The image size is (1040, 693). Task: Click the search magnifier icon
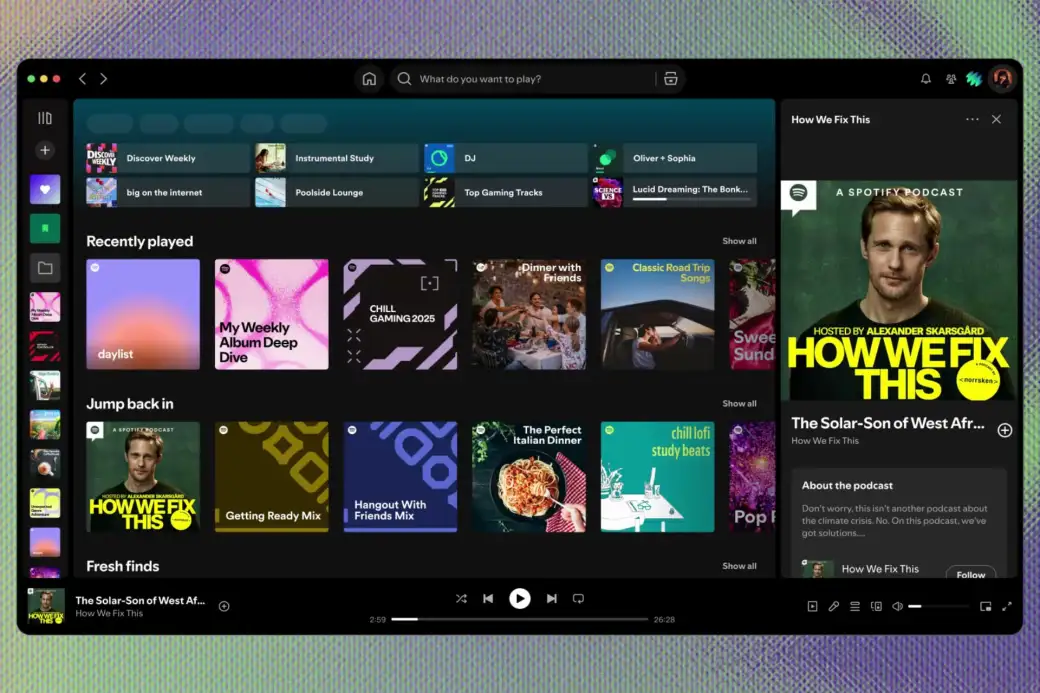404,79
